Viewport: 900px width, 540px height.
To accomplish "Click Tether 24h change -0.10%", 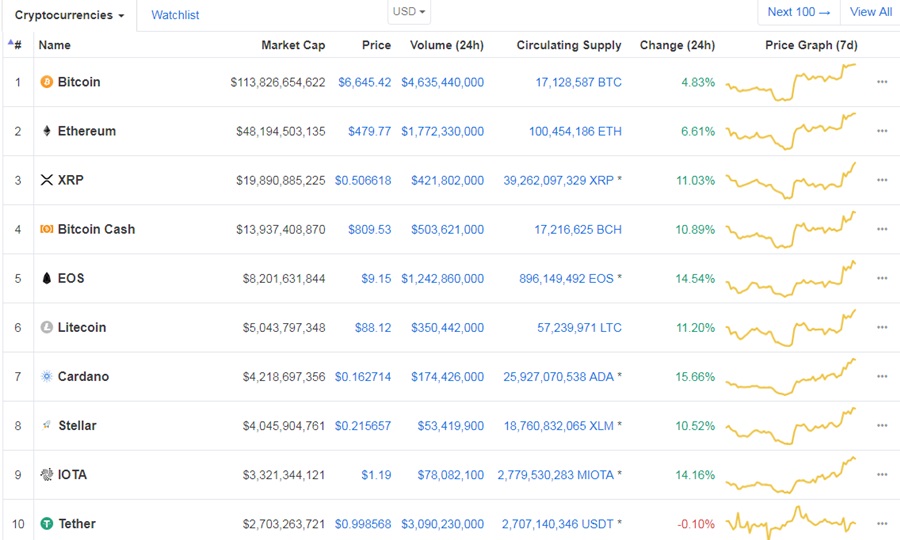I will pyautogui.click(x=696, y=524).
